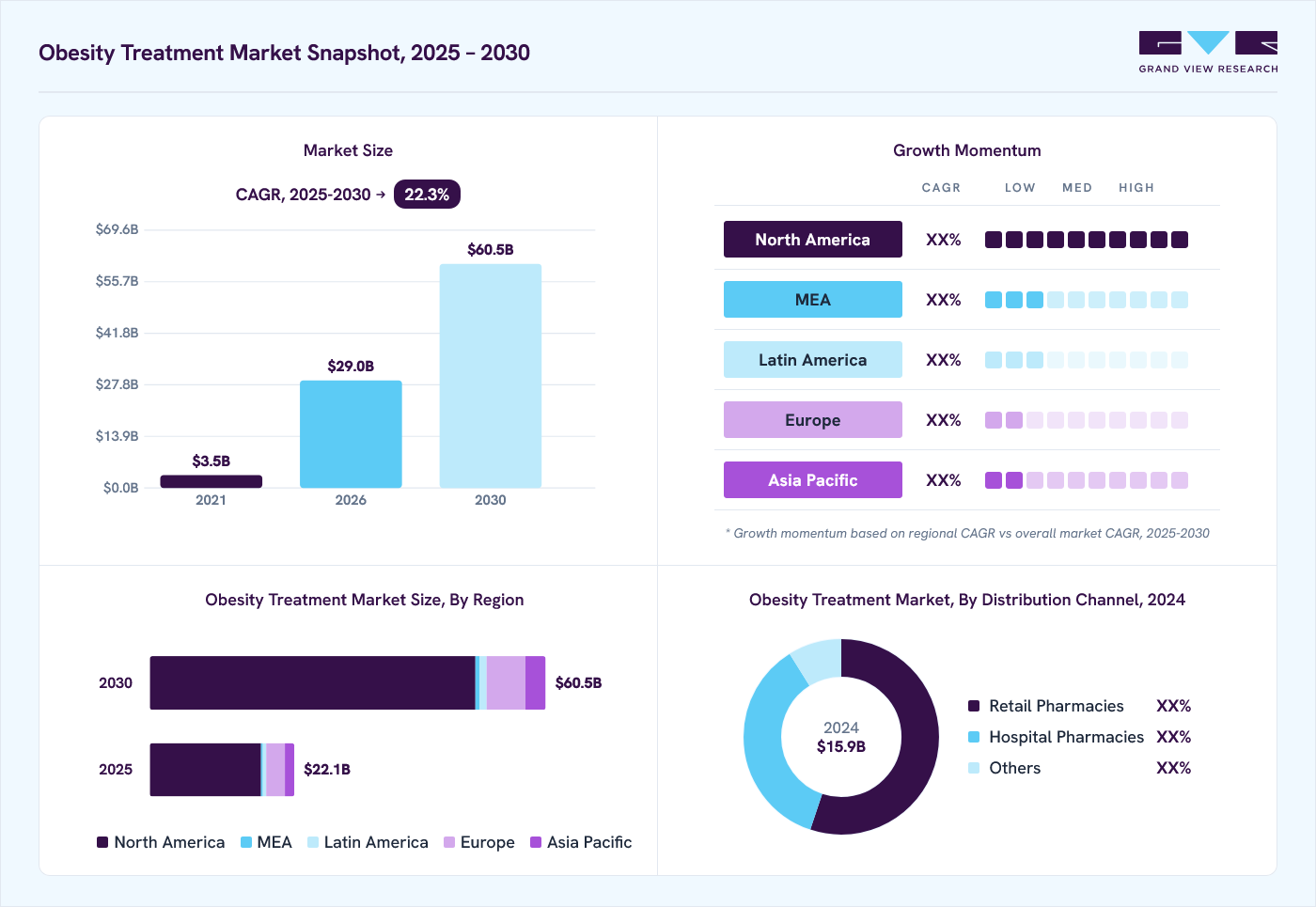Click the 2021 bar in Market Size chart
This screenshot has width=1316, height=907.
(211, 481)
